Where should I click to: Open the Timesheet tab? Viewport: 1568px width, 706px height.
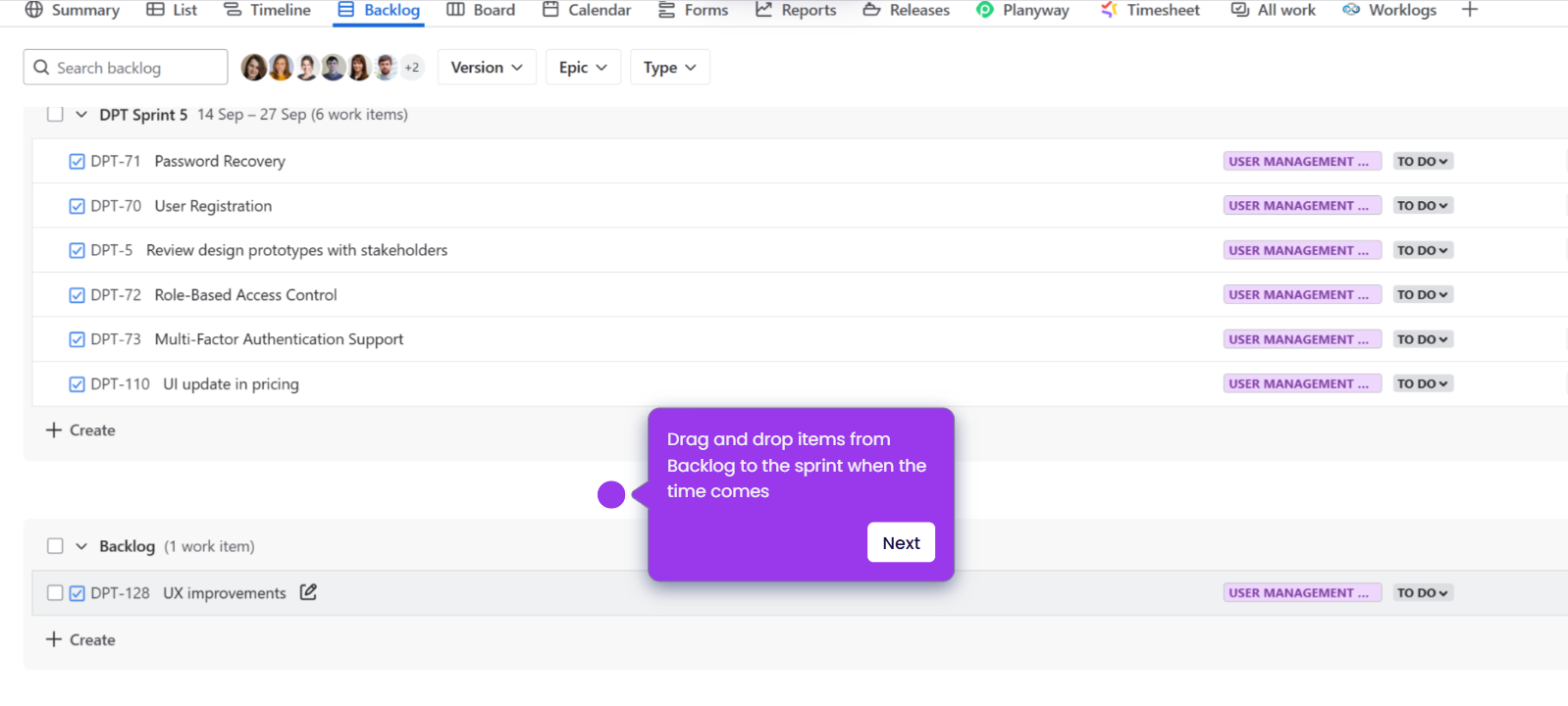pyautogui.click(x=1150, y=10)
